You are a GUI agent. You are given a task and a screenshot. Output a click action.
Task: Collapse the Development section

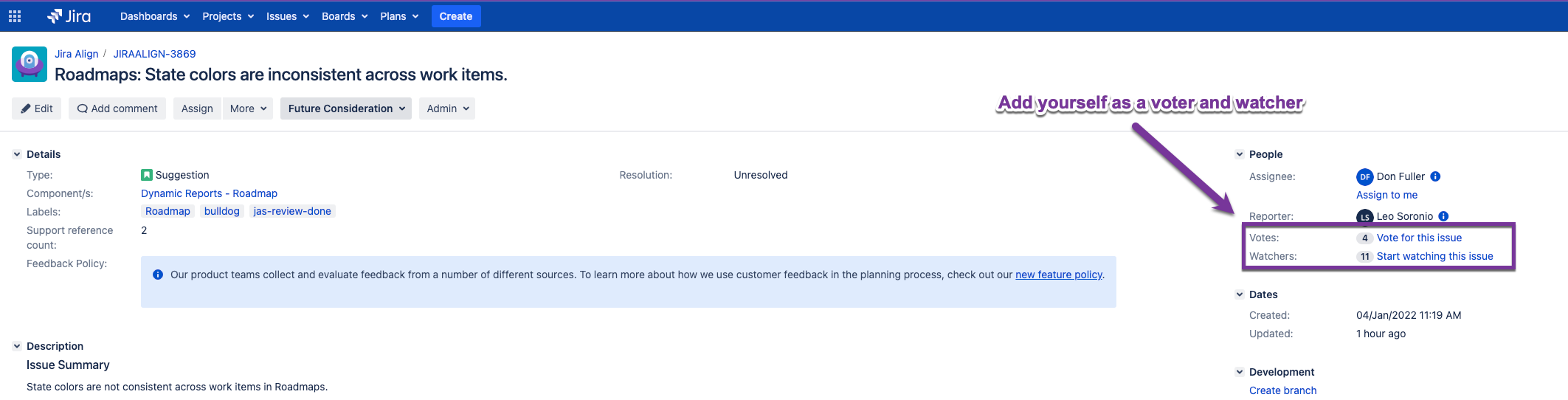click(x=1240, y=372)
